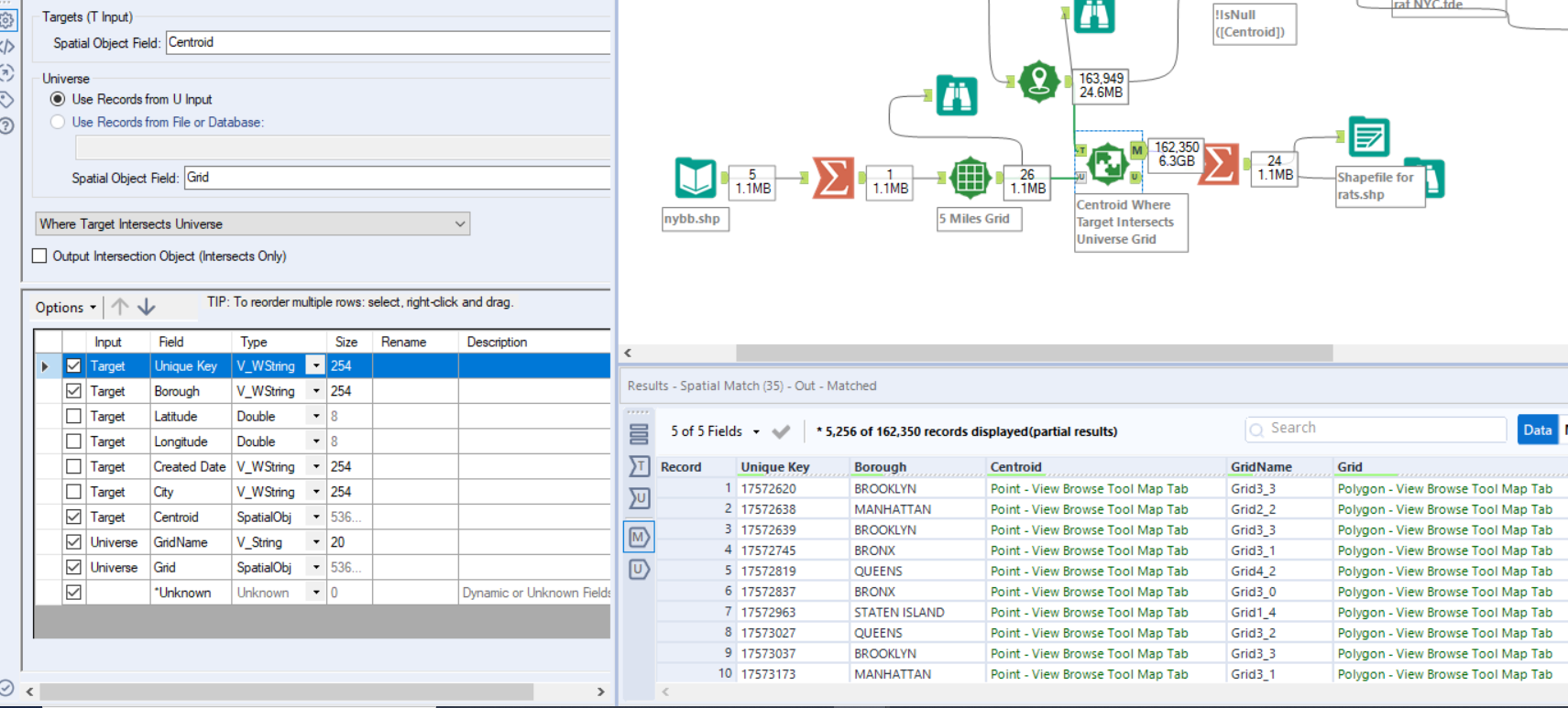Open Centroid map link for record 1

coord(1089,489)
